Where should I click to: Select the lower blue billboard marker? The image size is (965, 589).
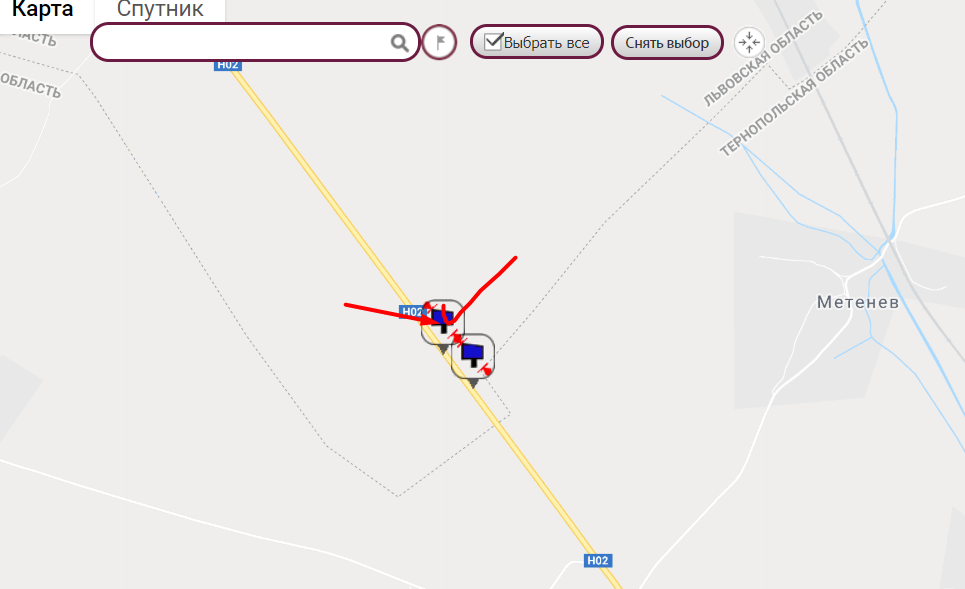click(473, 356)
